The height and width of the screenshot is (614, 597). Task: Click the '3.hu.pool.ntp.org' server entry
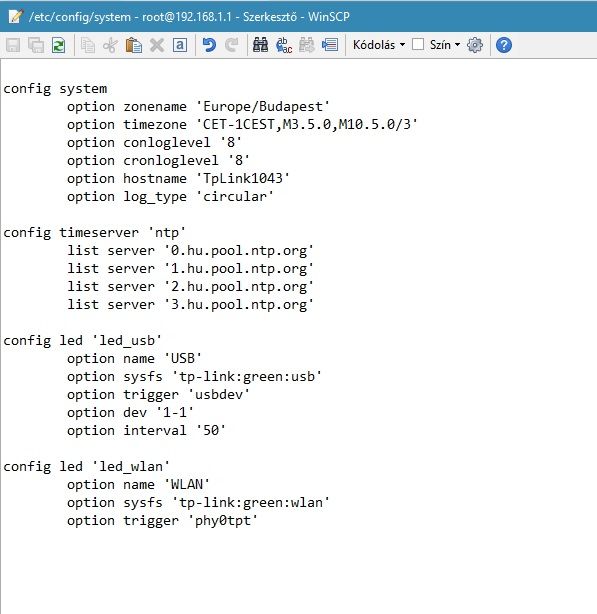pos(239,305)
